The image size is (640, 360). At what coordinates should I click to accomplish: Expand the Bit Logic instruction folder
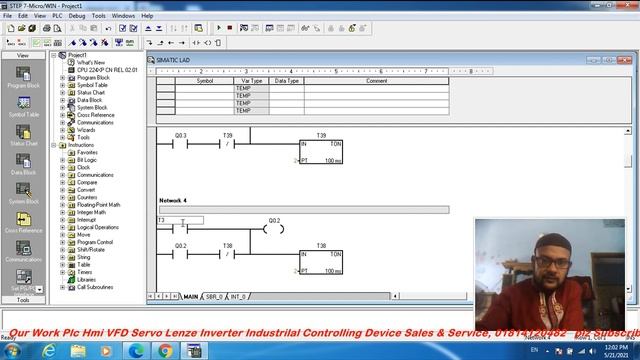62,160
